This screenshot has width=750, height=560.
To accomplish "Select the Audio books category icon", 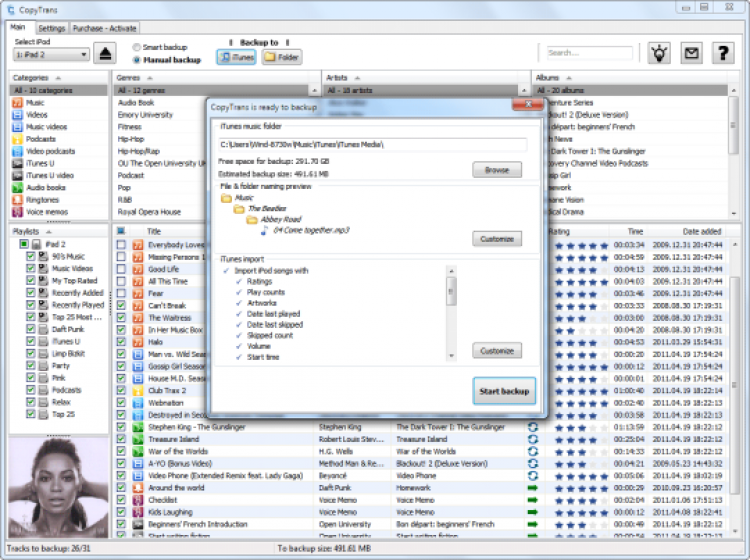I will (x=17, y=187).
